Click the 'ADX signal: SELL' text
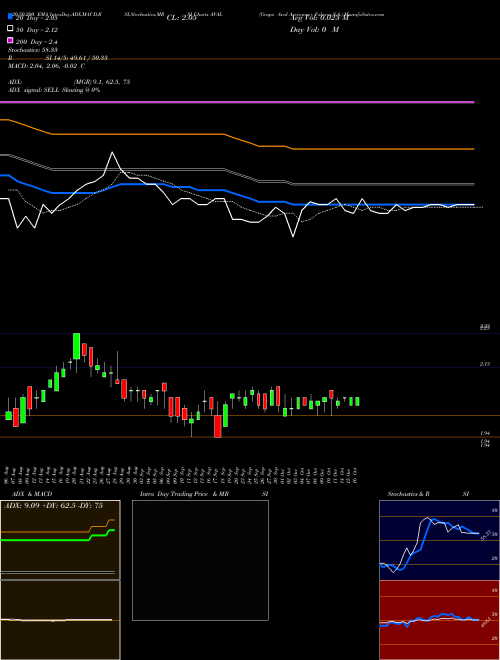This screenshot has width=500, height=660. coord(34,90)
